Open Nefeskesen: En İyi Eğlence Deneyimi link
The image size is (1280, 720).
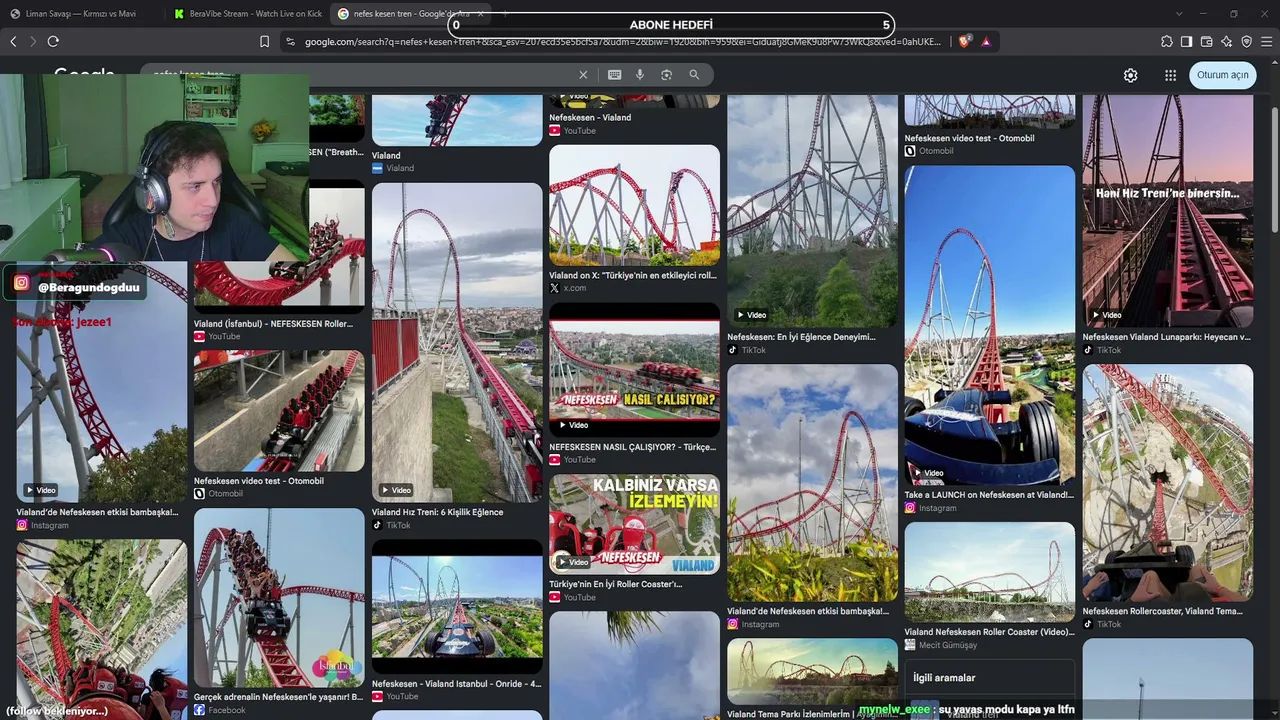[x=801, y=337]
